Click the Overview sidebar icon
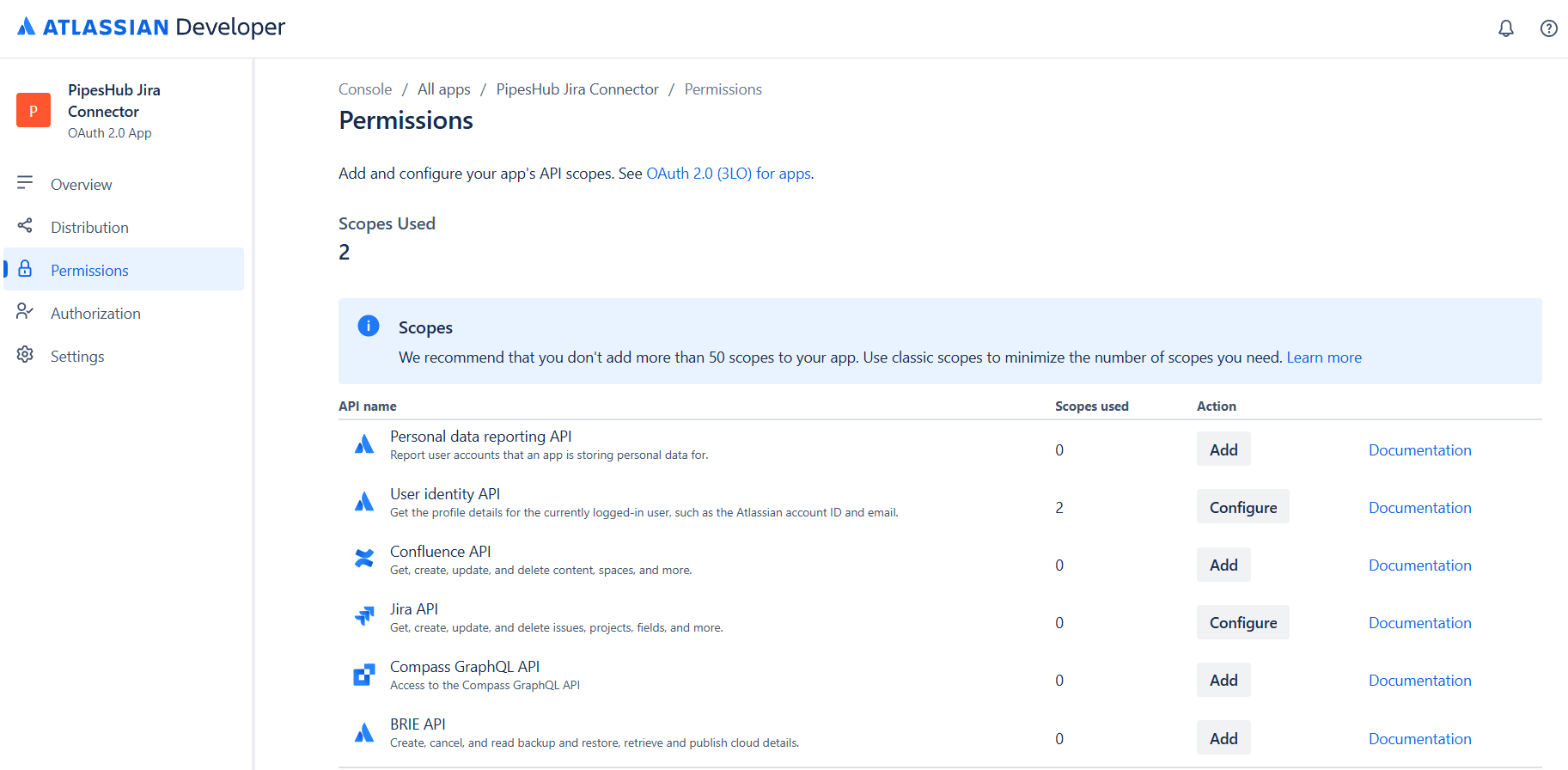Viewport: 1568px width, 770px height. coord(25,183)
